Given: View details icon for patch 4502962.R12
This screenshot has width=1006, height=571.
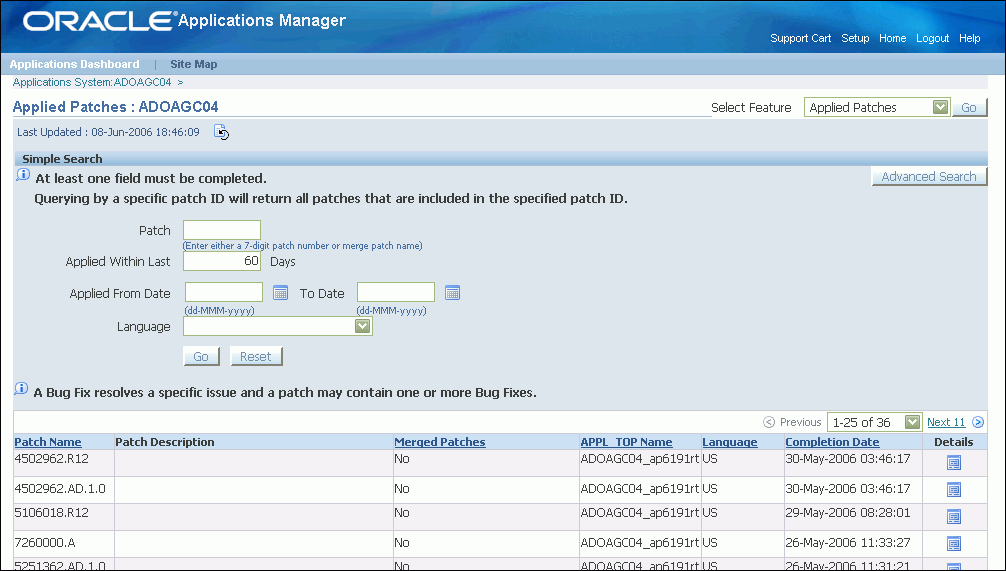Looking at the screenshot, I should point(954,463).
